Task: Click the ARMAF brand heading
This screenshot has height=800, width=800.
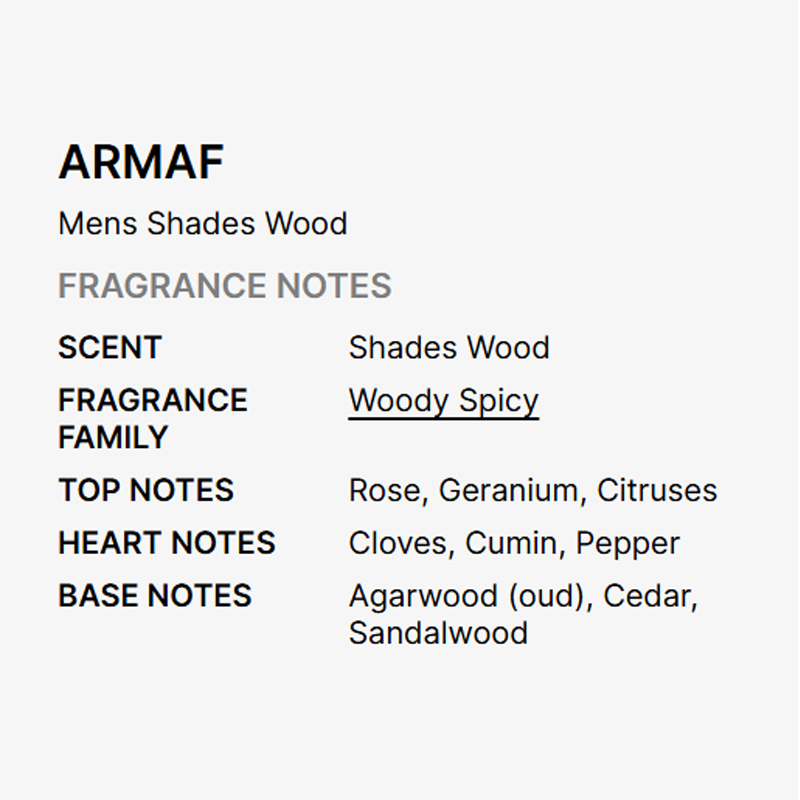Action: 141,163
